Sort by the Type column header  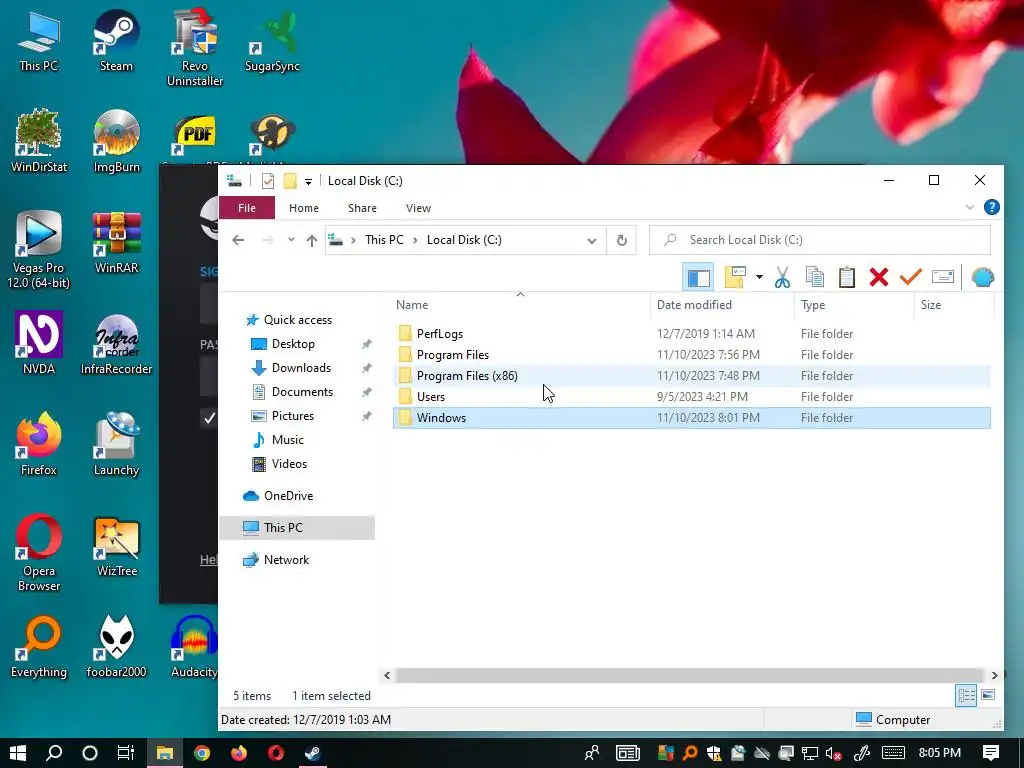854,305
